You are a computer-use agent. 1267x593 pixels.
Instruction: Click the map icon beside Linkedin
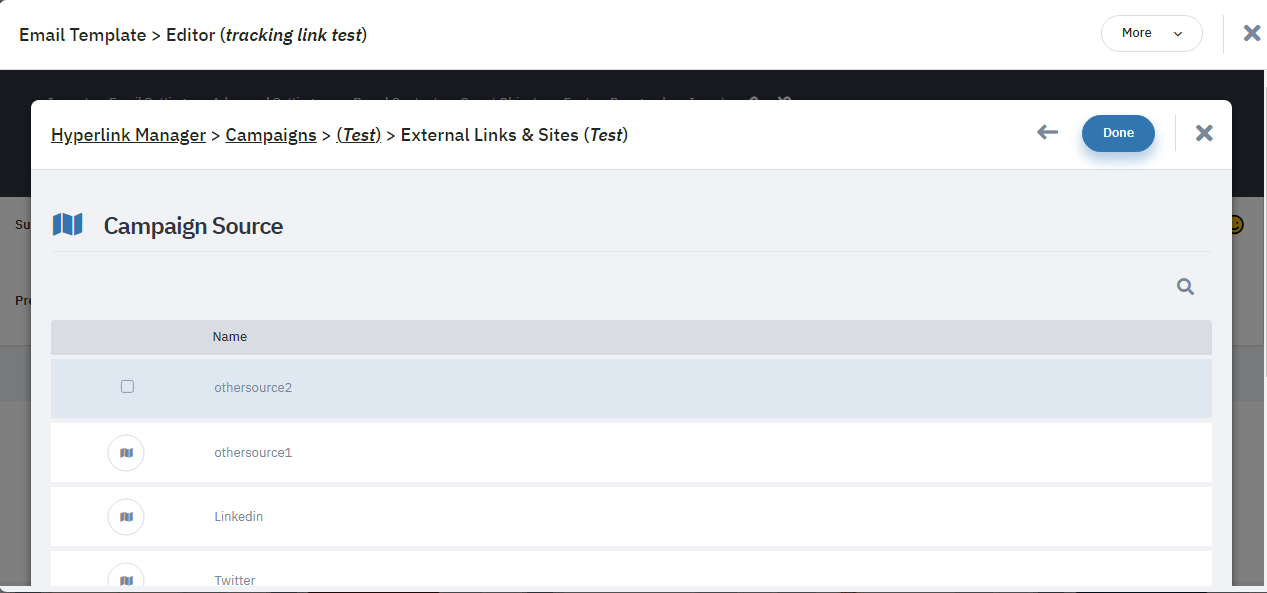tap(126, 517)
